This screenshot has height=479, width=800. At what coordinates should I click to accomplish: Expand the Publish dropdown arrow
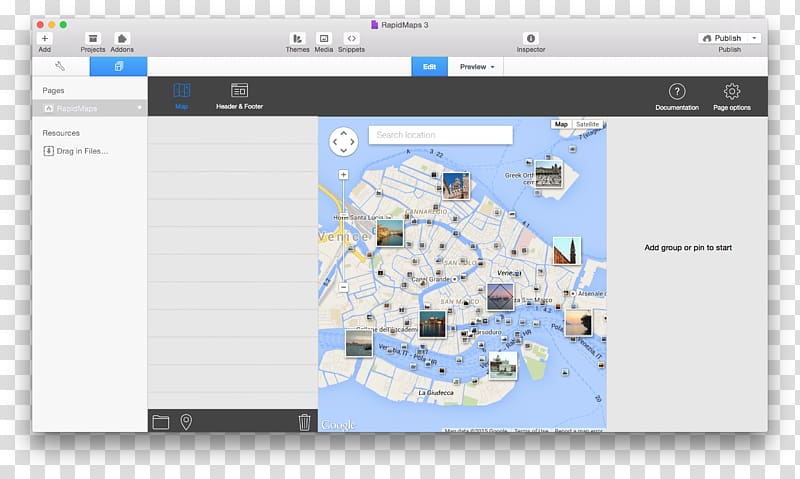coord(754,38)
